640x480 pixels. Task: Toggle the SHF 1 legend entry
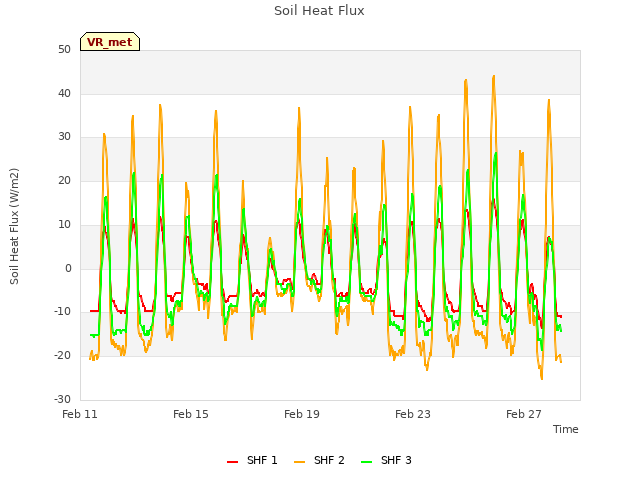(252, 460)
